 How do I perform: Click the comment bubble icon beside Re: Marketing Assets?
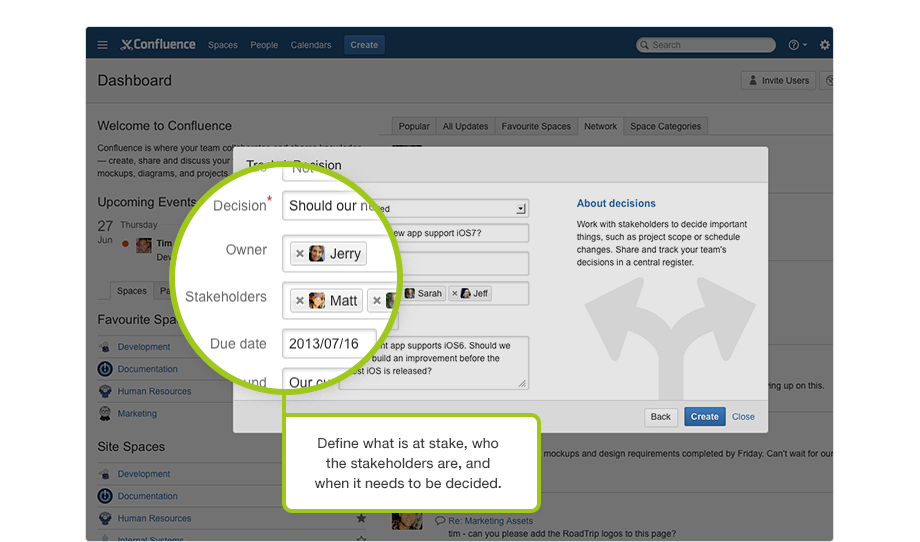pyautogui.click(x=440, y=520)
